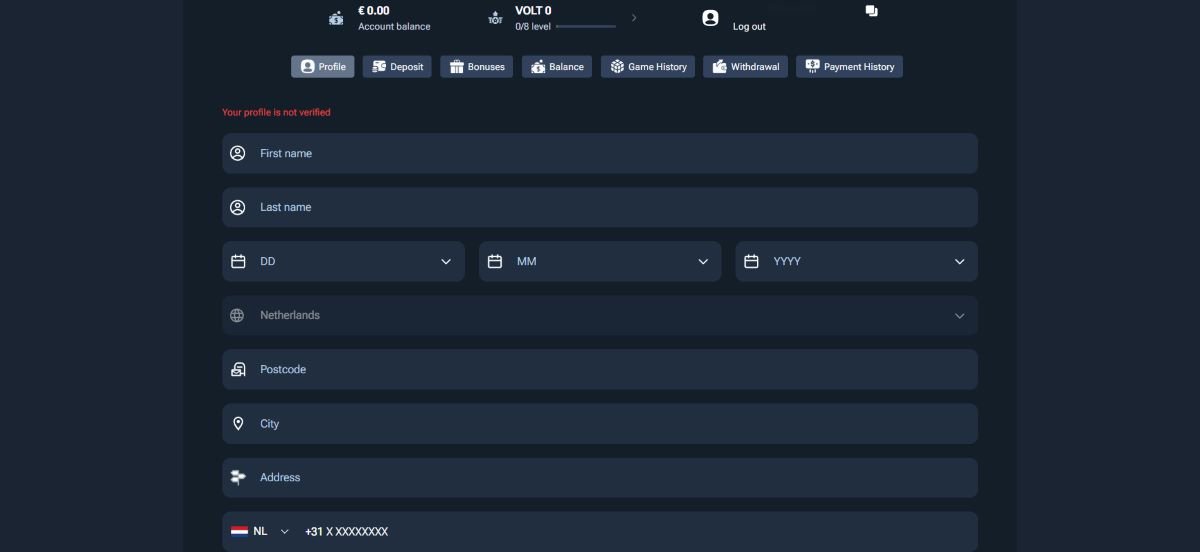Click the 0/8 level text

pos(533,27)
